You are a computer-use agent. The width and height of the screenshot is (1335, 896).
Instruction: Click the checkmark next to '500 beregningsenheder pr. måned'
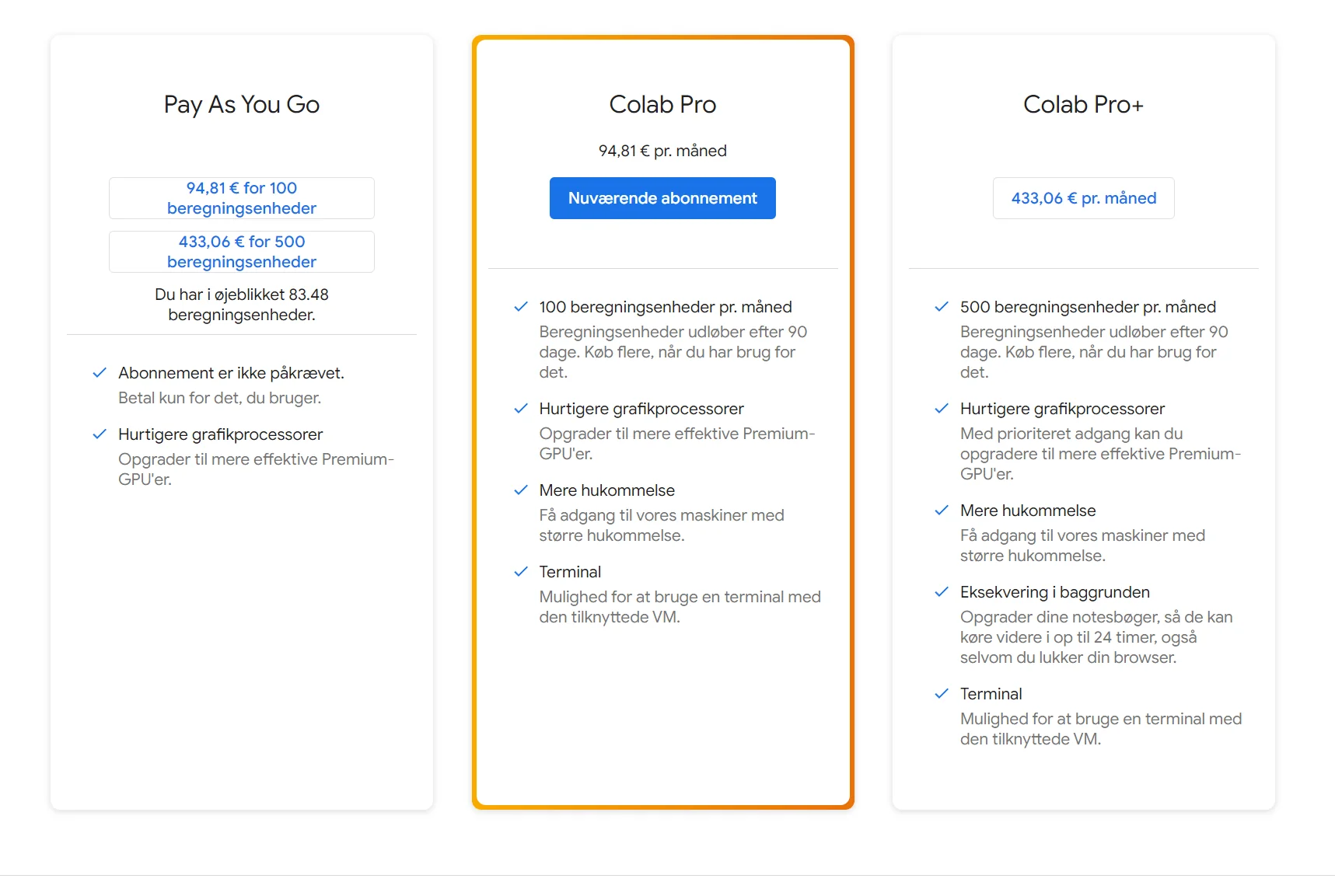942,307
